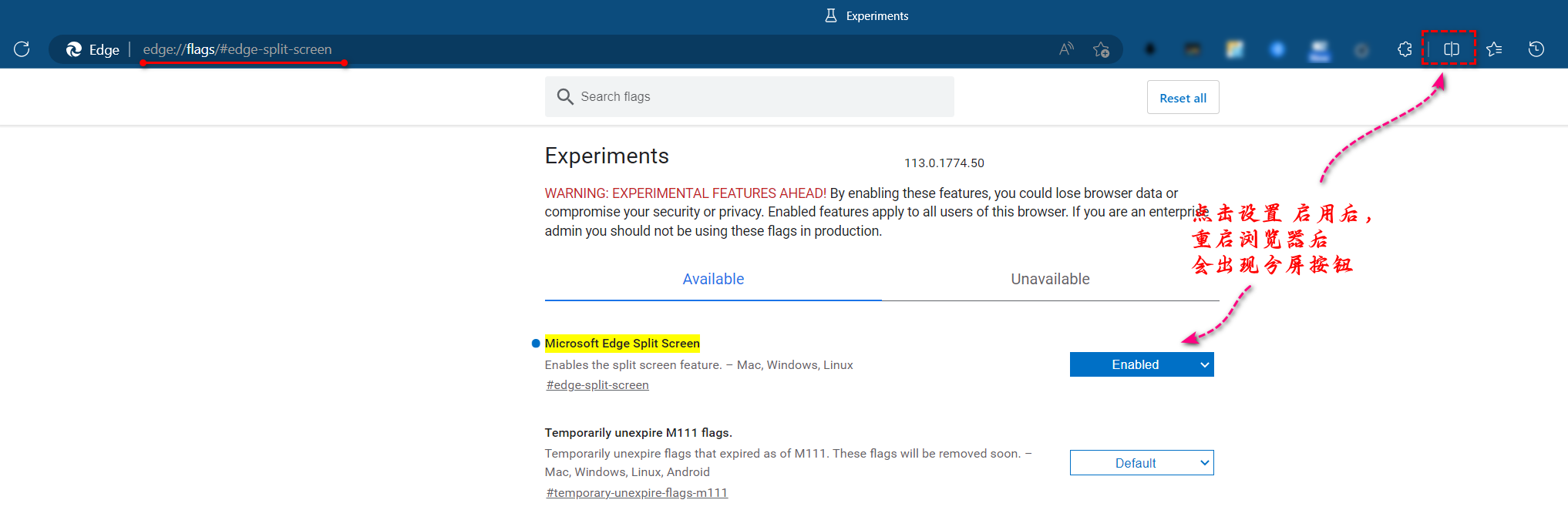Image resolution: width=1568 pixels, height=520 pixels.
Task: Focus the Search flags input field
Action: tap(749, 96)
